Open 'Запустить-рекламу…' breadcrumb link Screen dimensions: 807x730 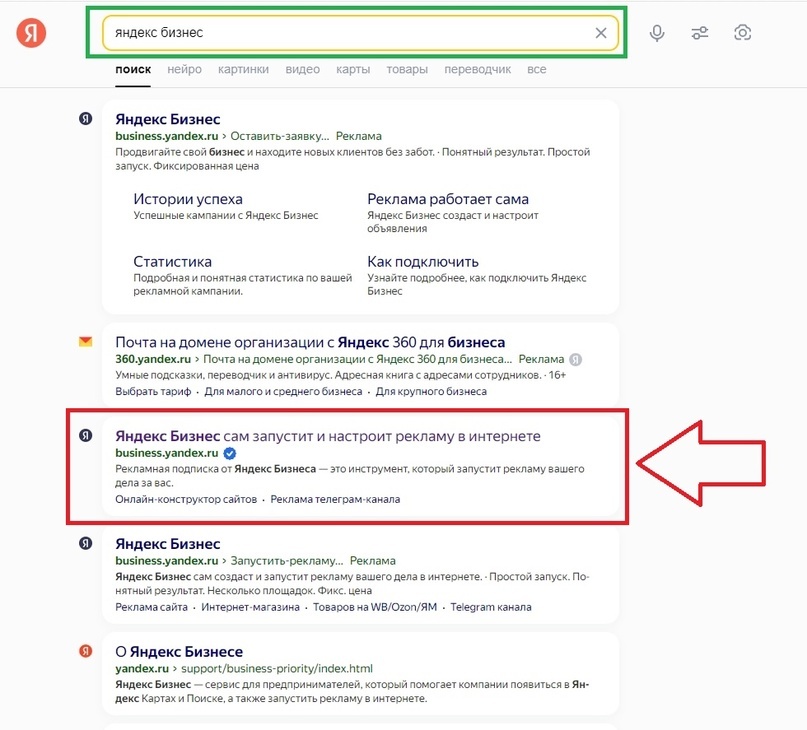pos(287,561)
